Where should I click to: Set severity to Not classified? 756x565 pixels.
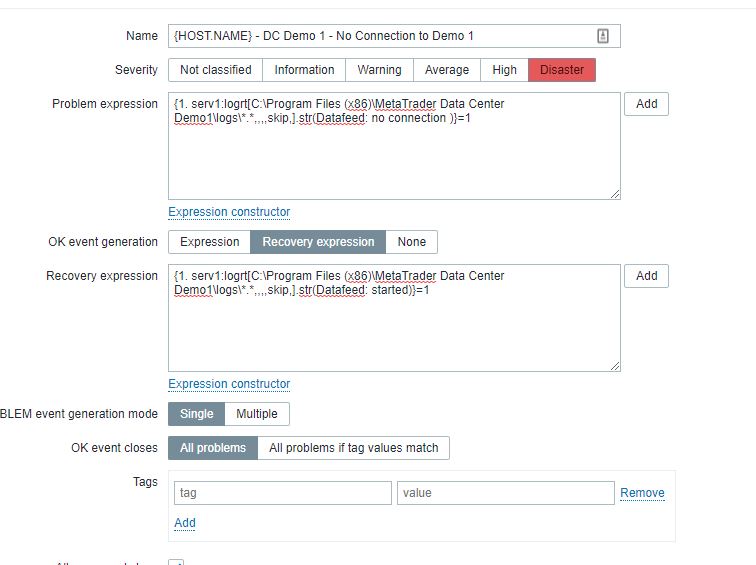pyautogui.click(x=215, y=70)
